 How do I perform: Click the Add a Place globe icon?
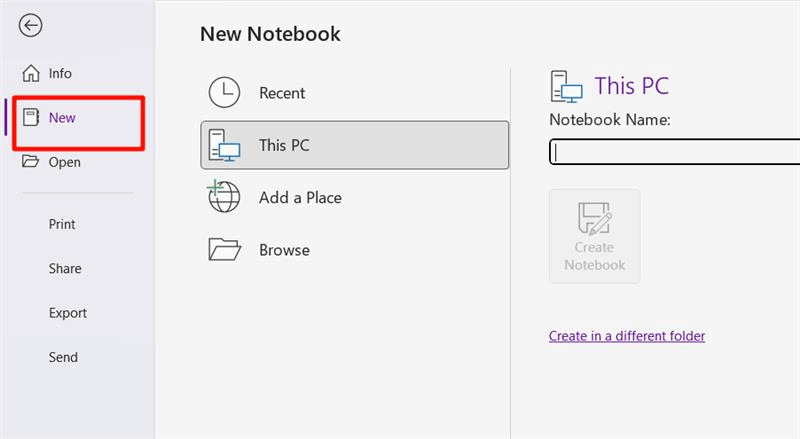[x=223, y=197]
